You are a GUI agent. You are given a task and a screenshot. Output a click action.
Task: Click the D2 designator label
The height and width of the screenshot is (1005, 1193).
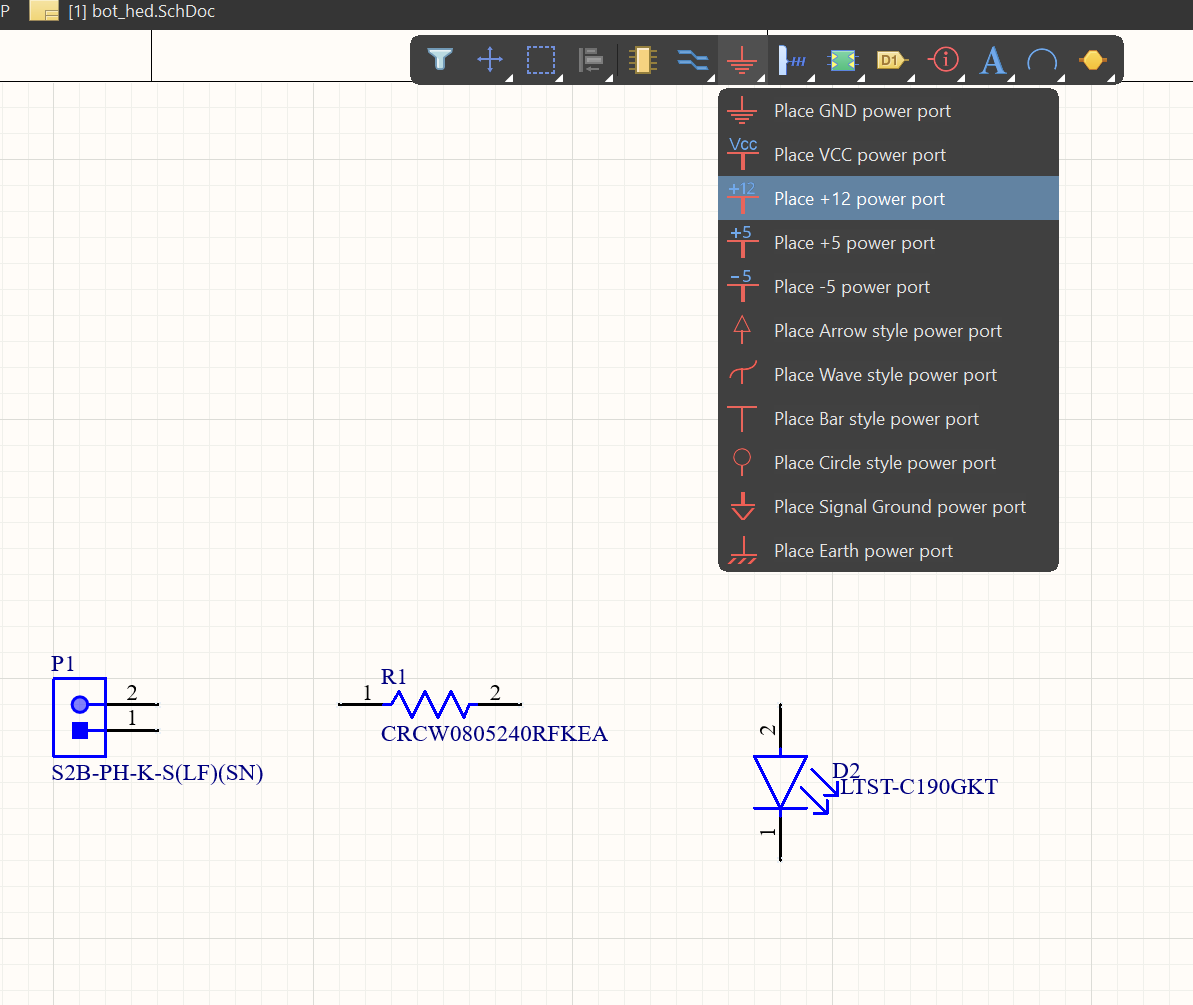coord(845,770)
